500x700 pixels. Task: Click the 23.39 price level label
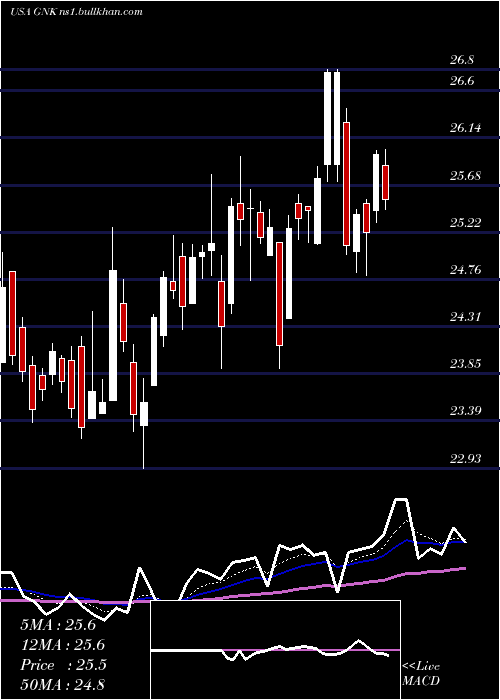tap(466, 411)
